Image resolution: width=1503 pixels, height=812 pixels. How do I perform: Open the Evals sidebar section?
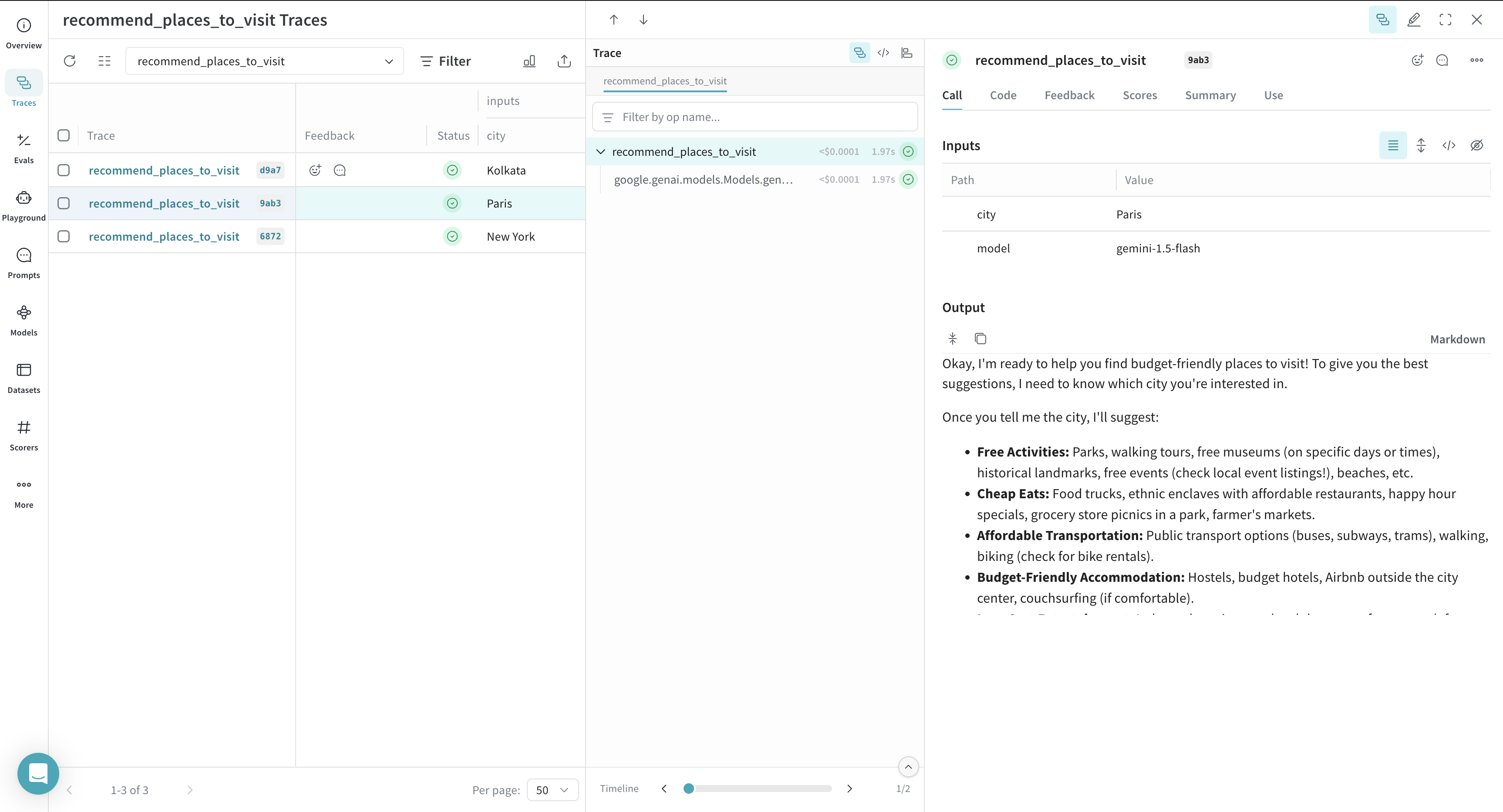pyautogui.click(x=24, y=147)
